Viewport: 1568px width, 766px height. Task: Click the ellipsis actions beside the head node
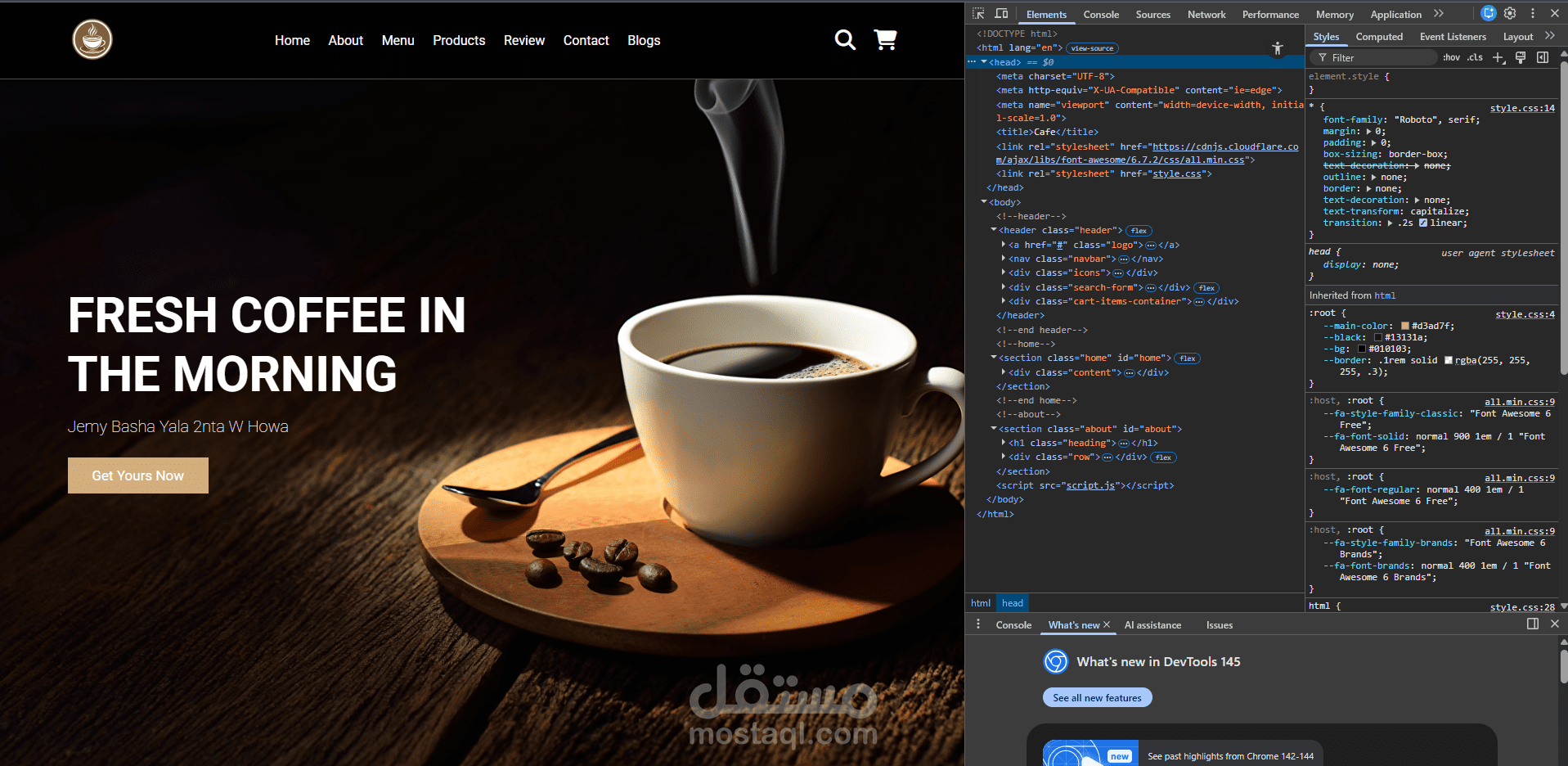[972, 62]
